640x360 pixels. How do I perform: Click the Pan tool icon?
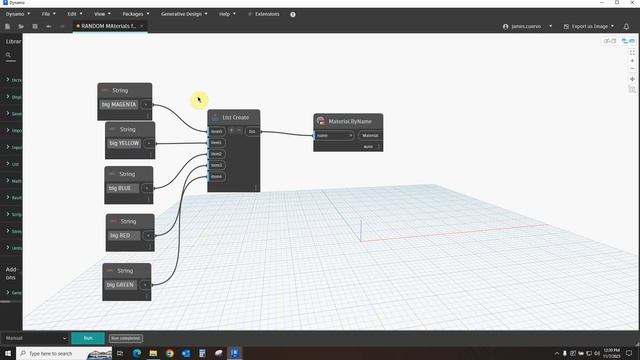point(632,79)
